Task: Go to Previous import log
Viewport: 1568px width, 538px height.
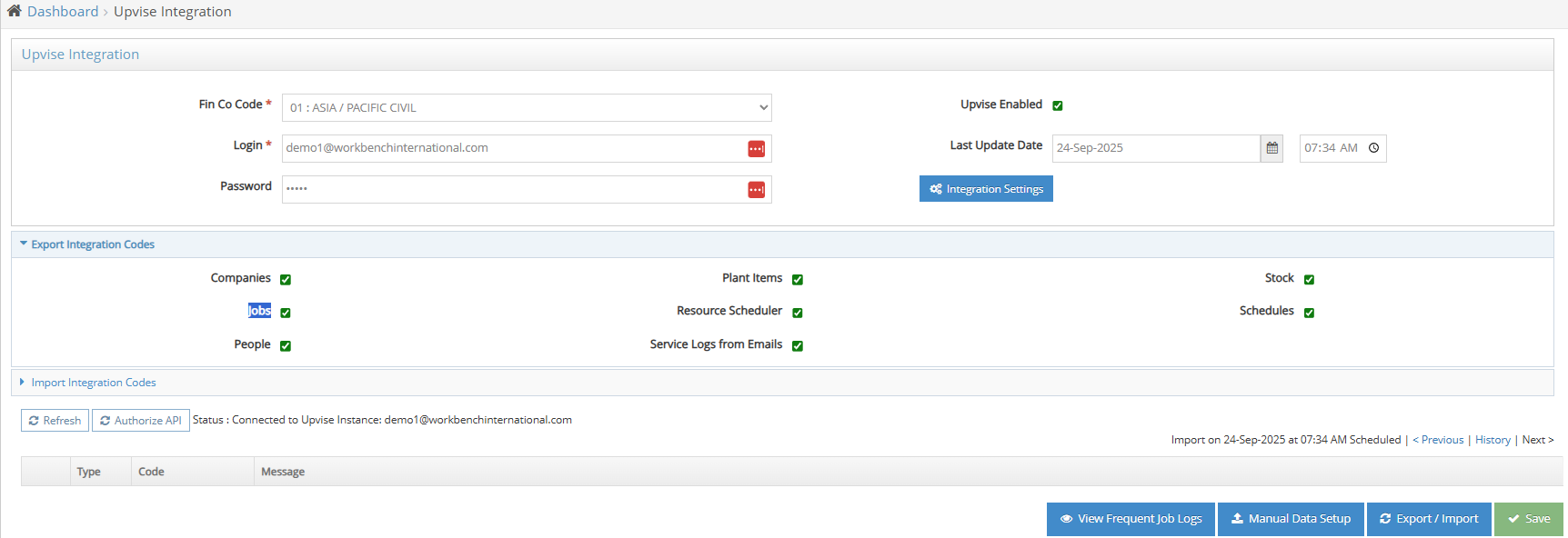Action: pos(1438,440)
